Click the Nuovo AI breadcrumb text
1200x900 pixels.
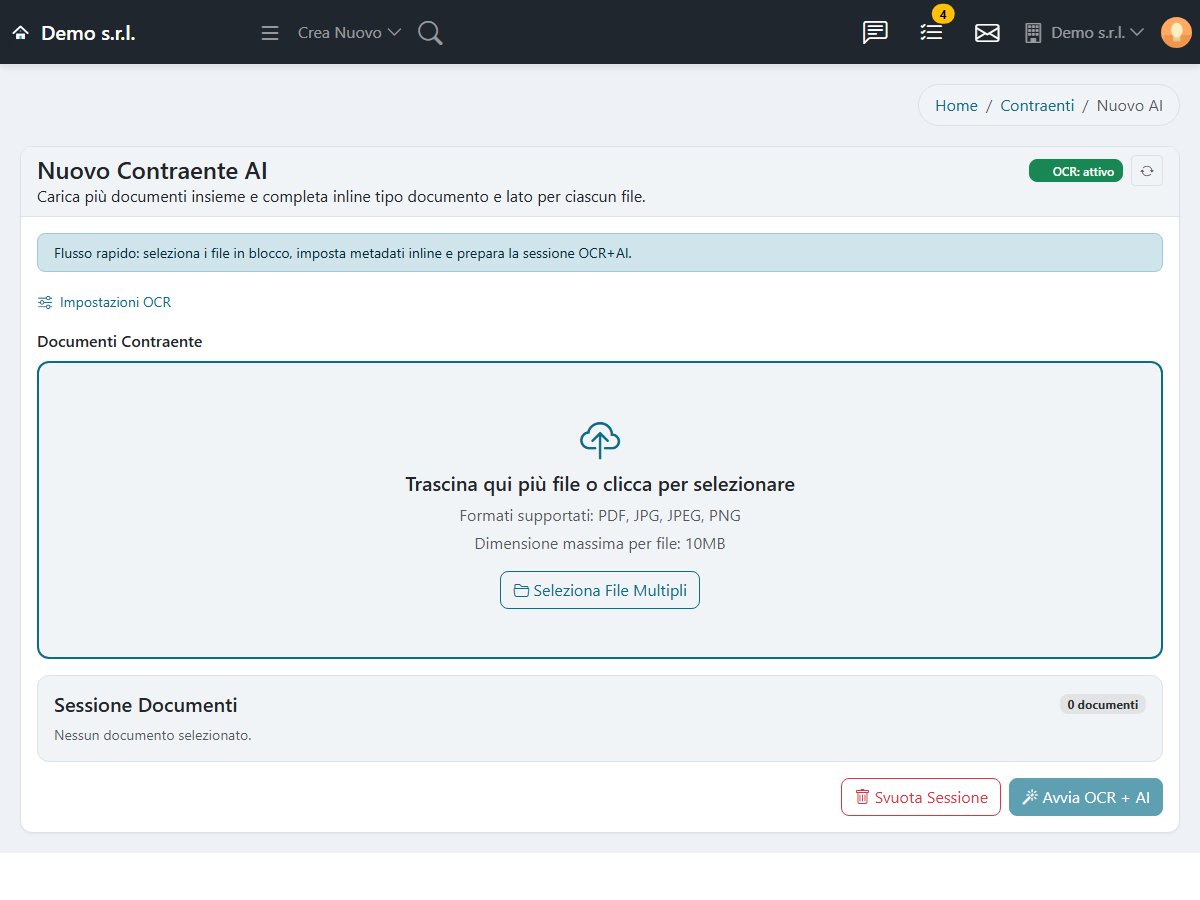[x=1130, y=105]
